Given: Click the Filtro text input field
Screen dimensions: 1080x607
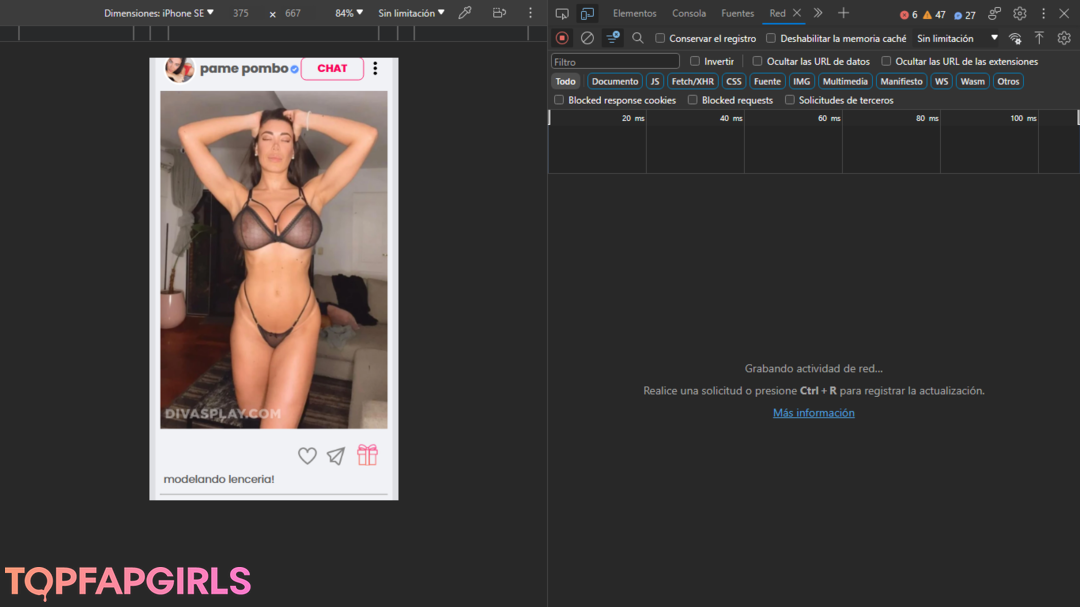Looking at the screenshot, I should click(615, 62).
